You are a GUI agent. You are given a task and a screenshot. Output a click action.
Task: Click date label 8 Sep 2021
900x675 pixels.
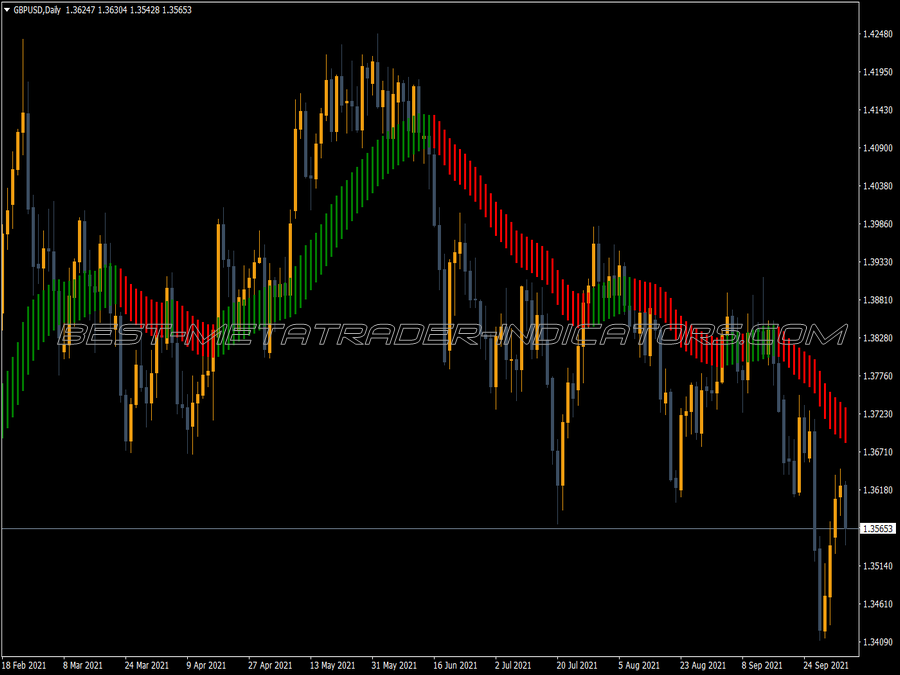762,665
